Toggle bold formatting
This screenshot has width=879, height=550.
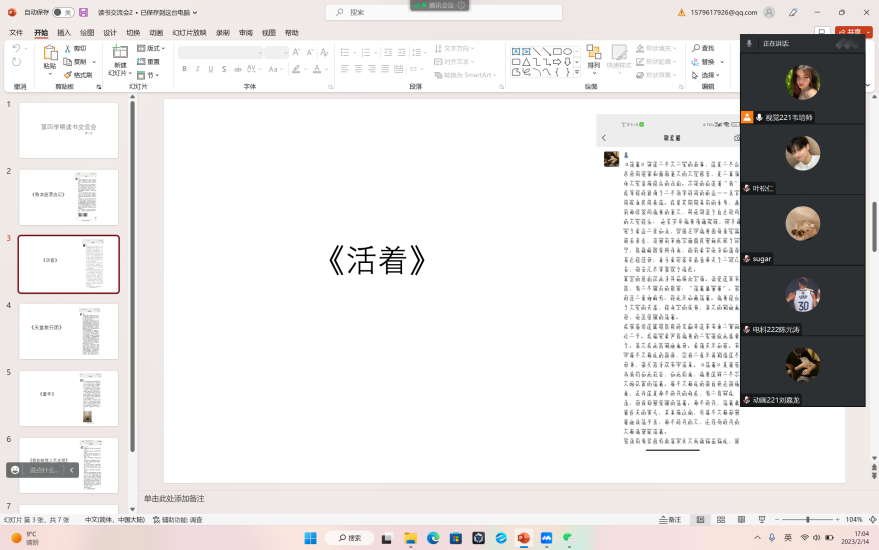coord(184,69)
